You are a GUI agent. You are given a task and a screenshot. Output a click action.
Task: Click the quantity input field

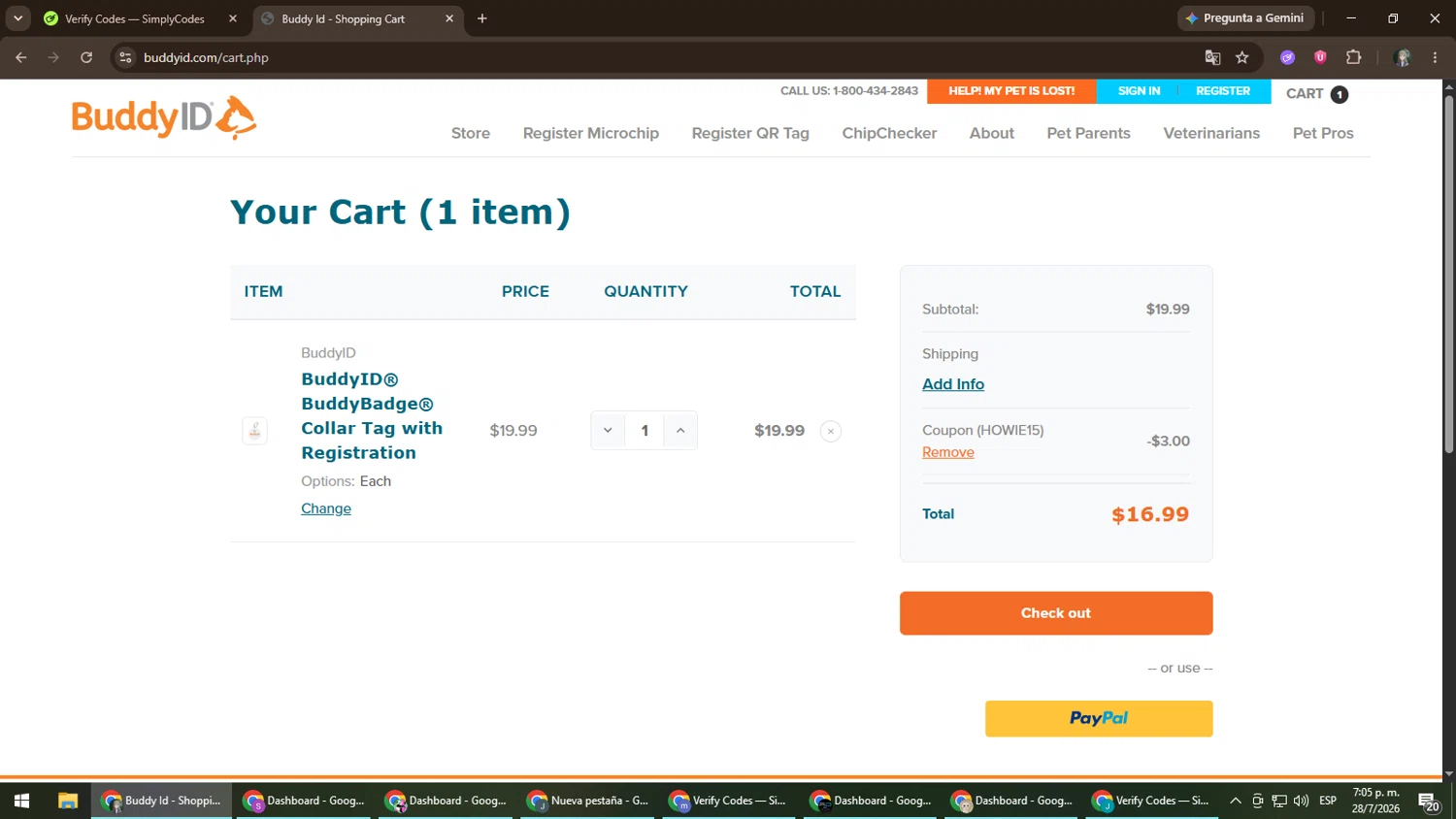click(645, 431)
